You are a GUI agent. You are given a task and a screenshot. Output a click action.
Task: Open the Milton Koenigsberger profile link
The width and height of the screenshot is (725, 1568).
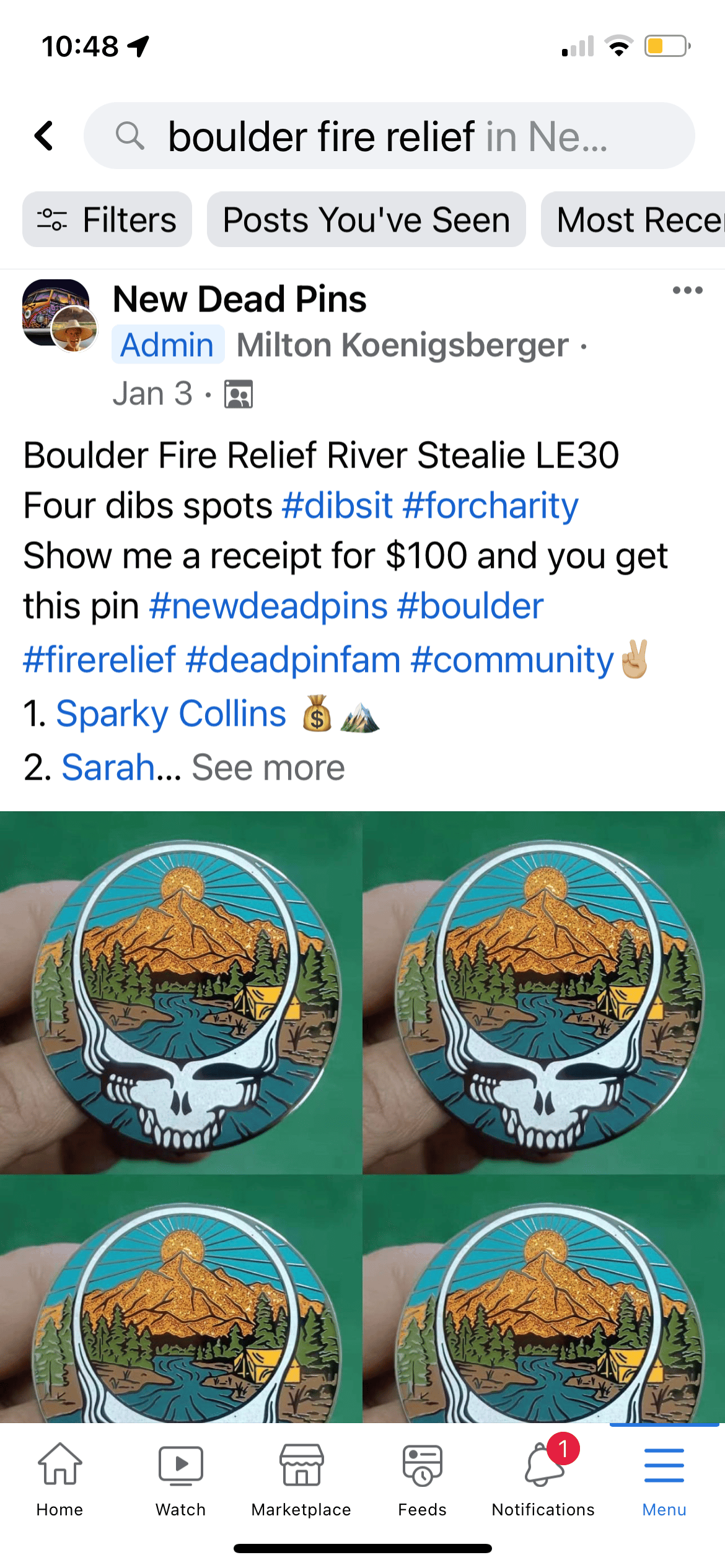(x=403, y=345)
